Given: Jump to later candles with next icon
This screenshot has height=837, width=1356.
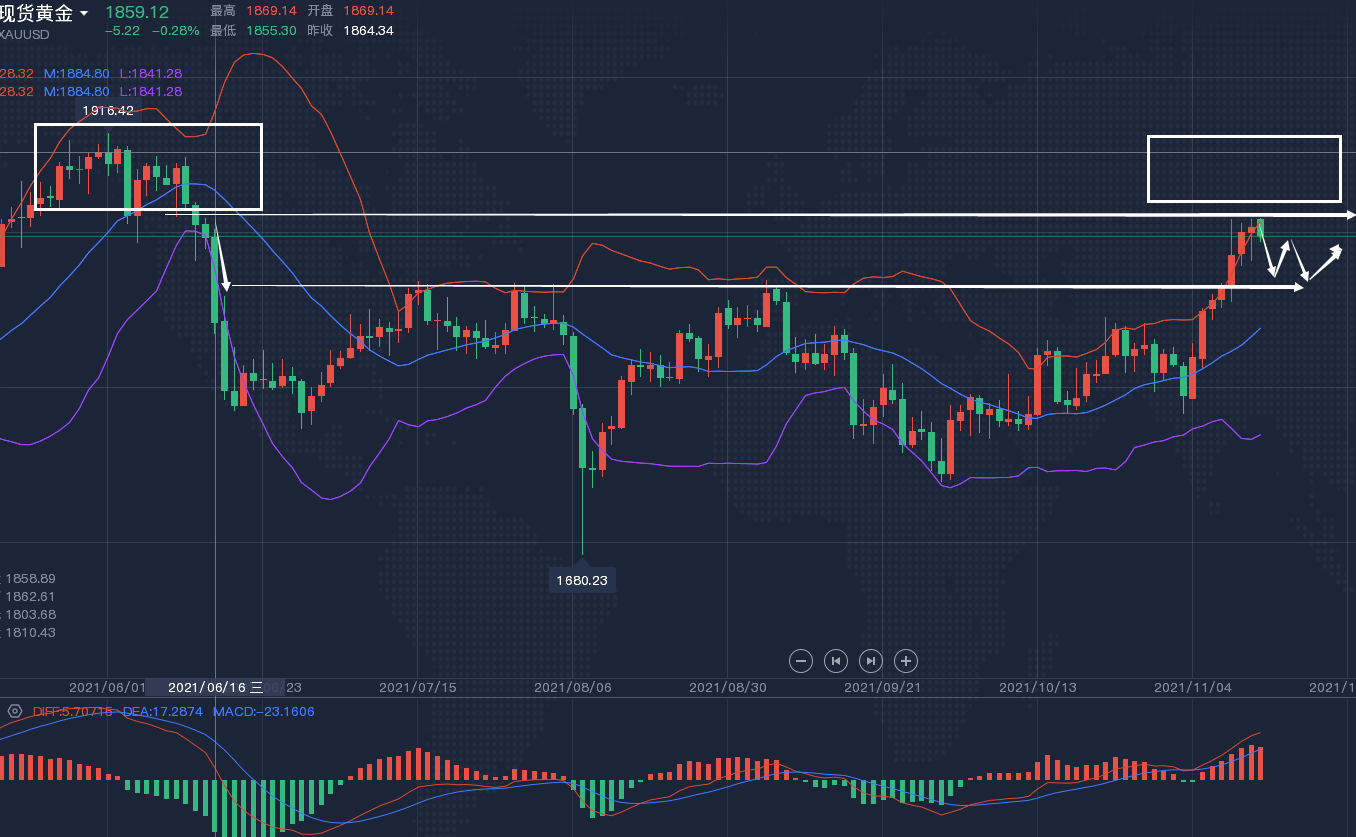Looking at the screenshot, I should coord(871,660).
